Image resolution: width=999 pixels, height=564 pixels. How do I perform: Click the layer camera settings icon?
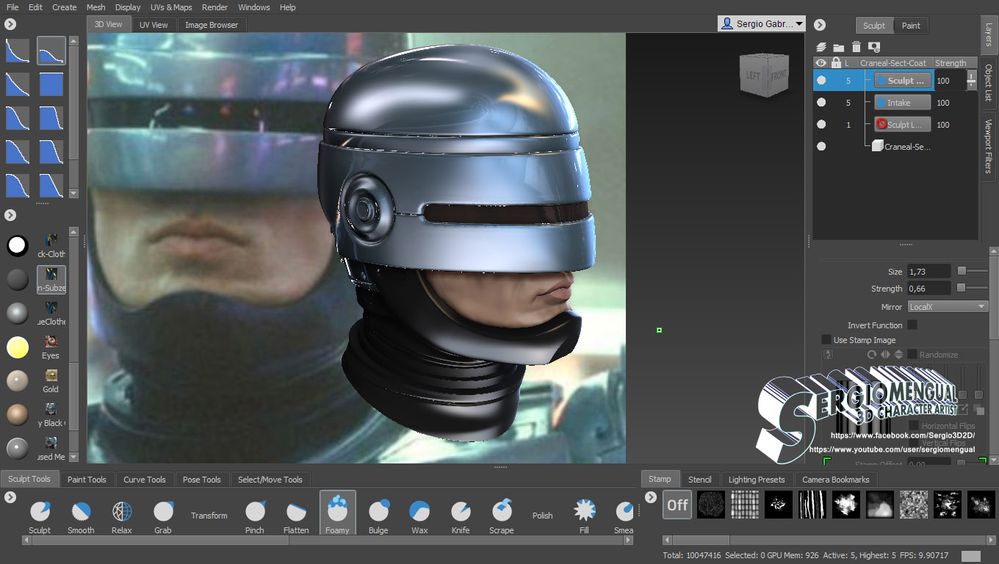click(874, 47)
